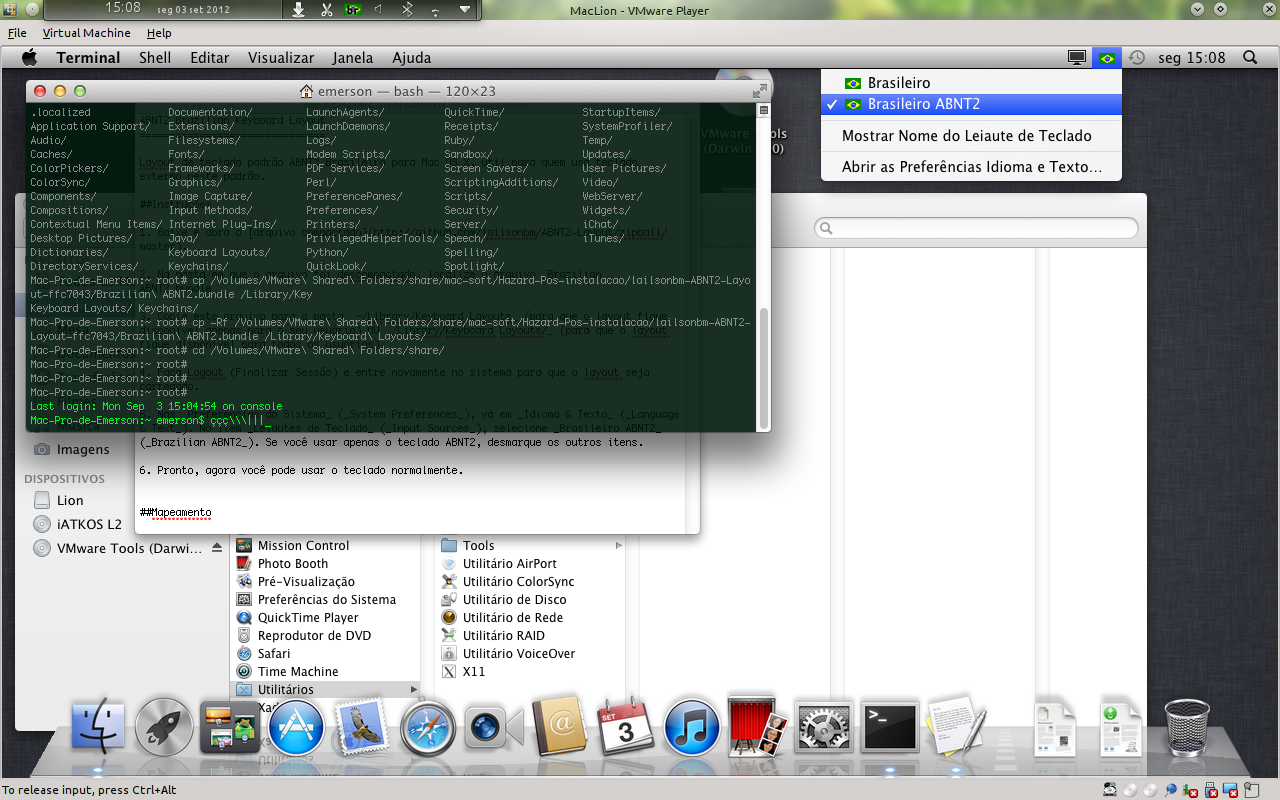1280x800 pixels.
Task: Click the Terminal fullscreen arrows button
Action: (x=758, y=91)
